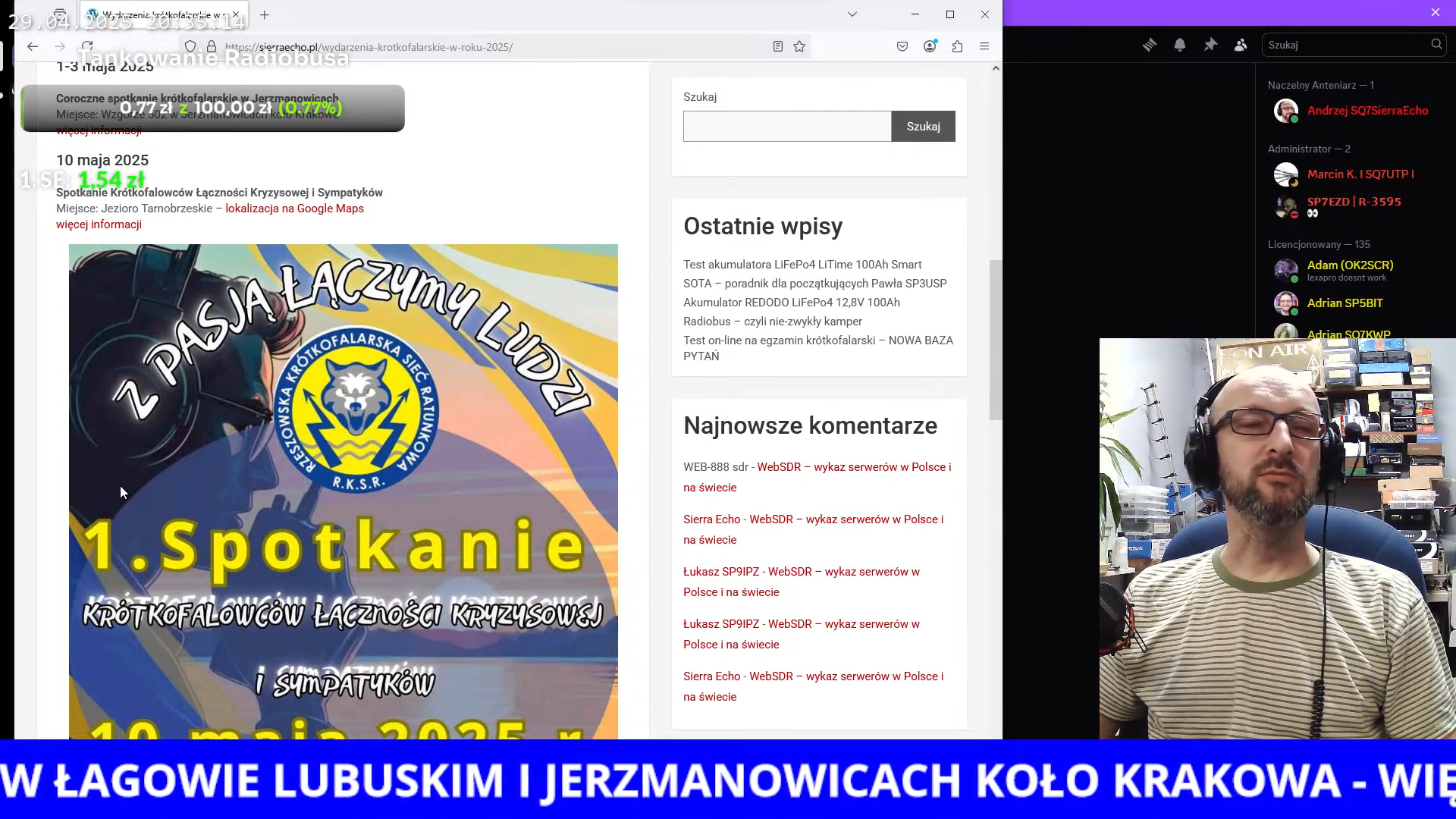Click Andrzej SQ7SierraEcho's avatar
The image size is (1456, 819).
(x=1285, y=111)
